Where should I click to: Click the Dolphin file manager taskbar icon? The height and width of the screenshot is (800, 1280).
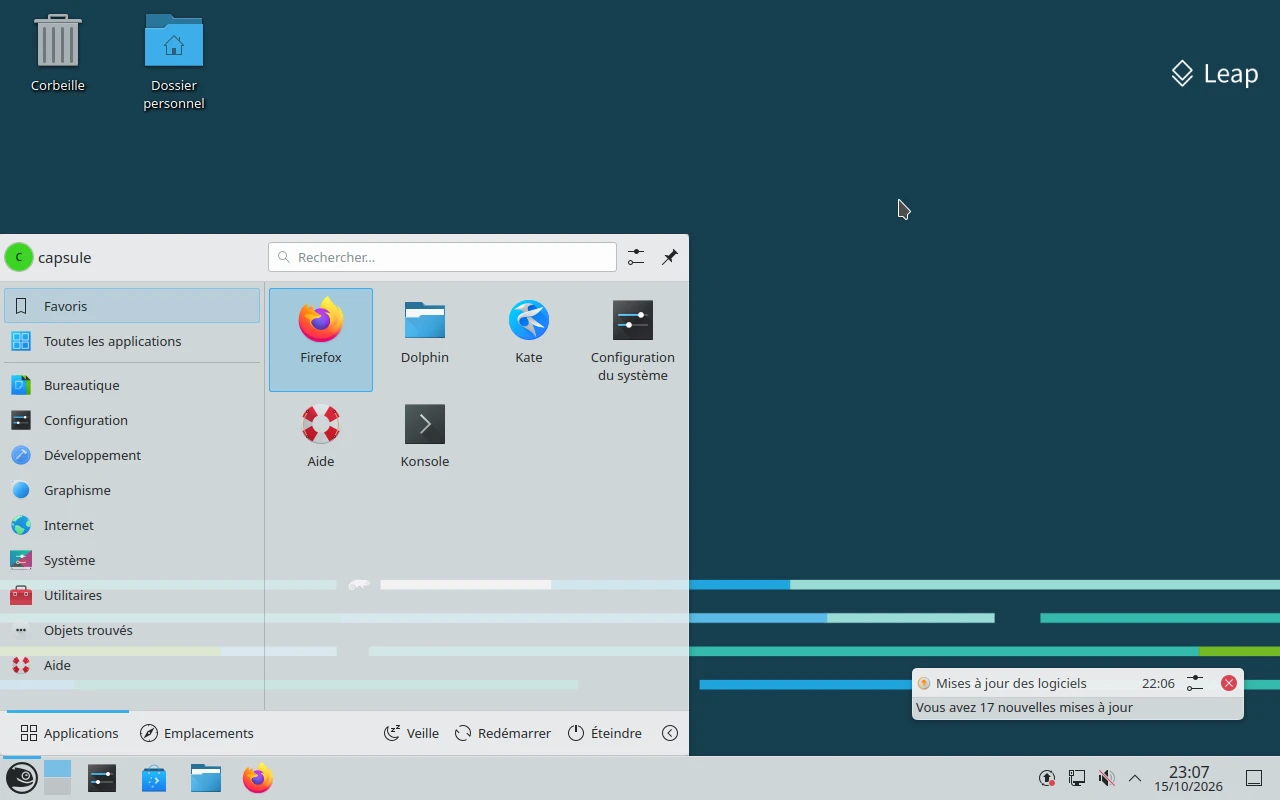coord(206,778)
